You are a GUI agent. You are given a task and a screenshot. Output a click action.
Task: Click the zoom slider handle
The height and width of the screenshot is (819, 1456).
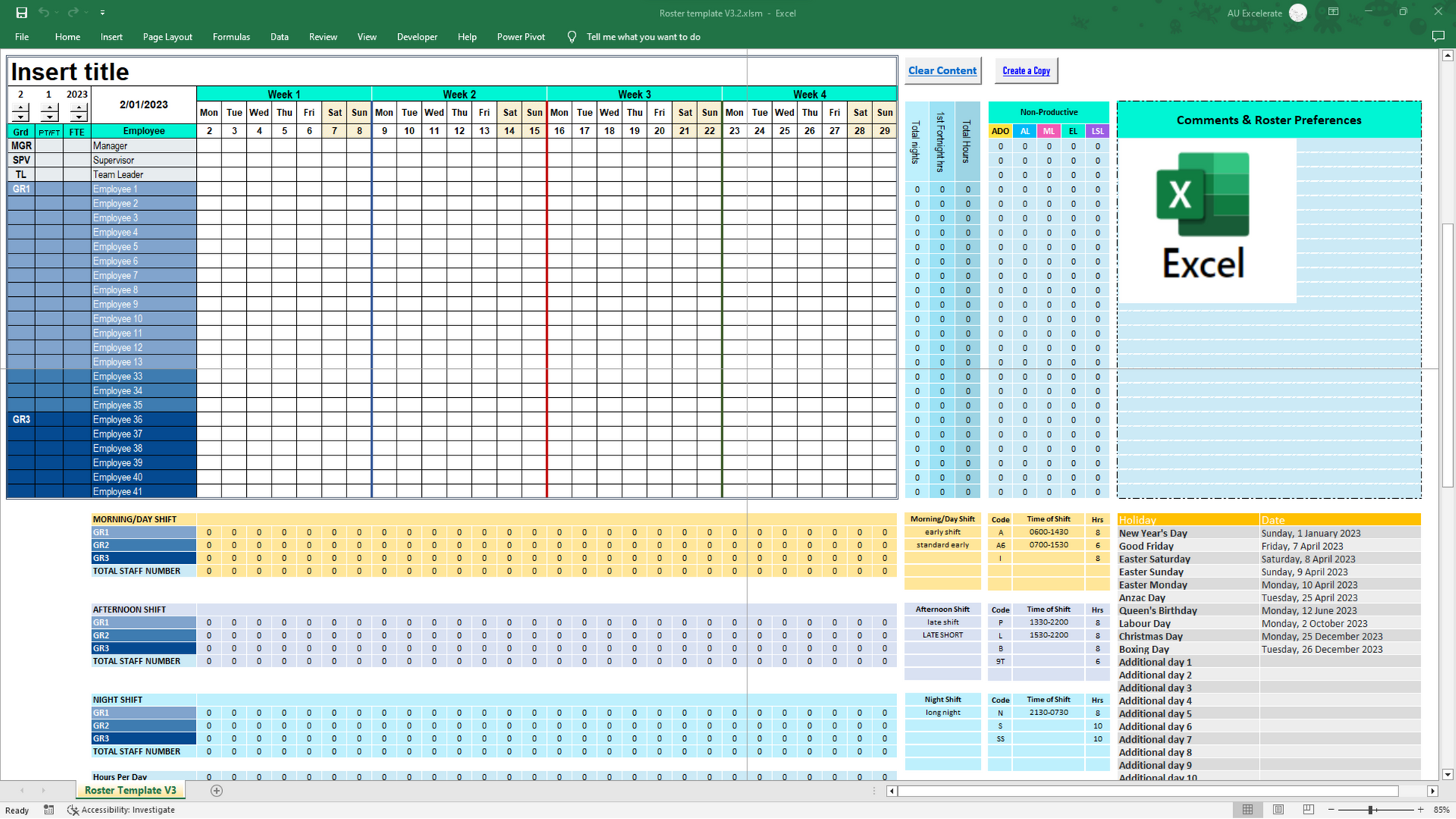click(x=1371, y=810)
